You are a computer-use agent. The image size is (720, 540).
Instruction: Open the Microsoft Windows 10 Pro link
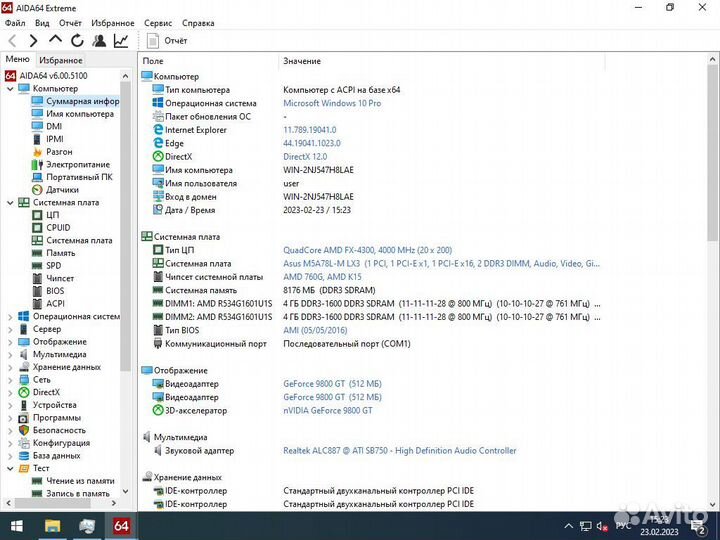(x=332, y=103)
